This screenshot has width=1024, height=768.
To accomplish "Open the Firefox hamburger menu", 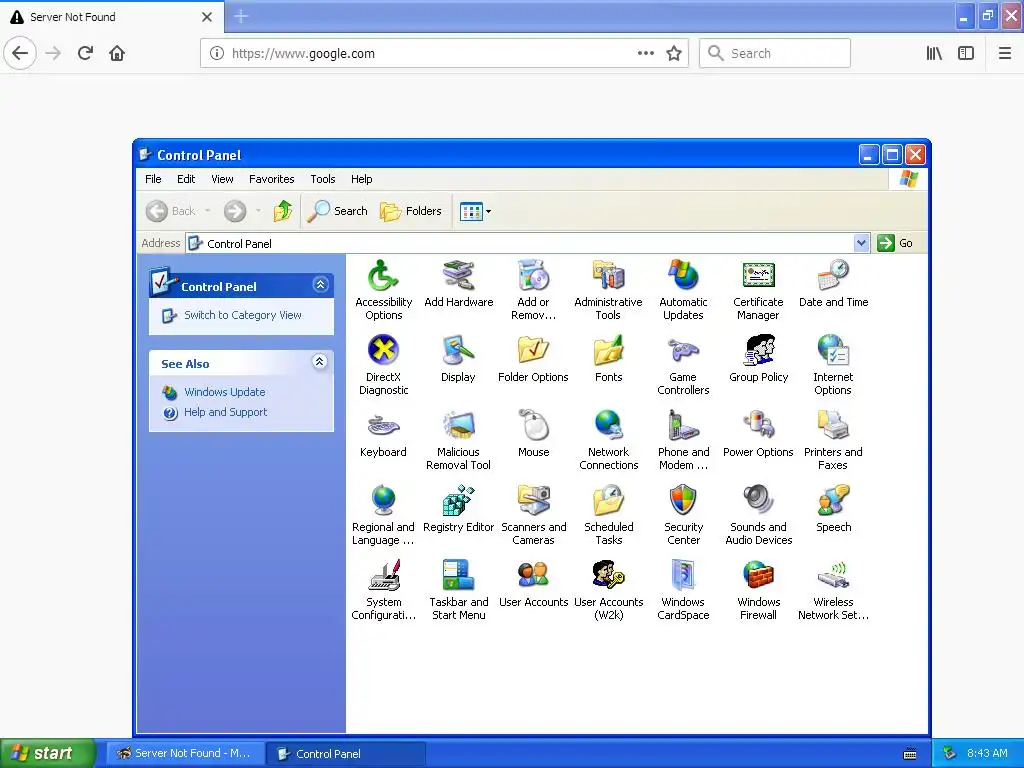I will [1004, 54].
